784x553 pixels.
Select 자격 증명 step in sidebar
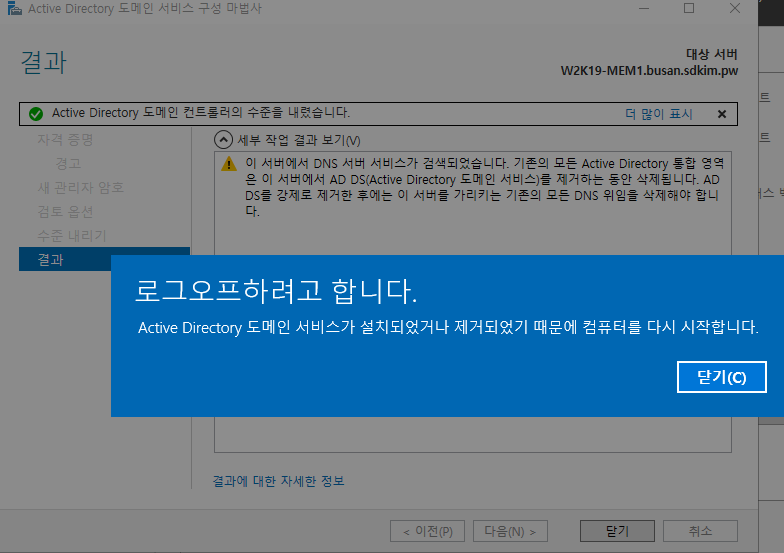(x=65, y=140)
